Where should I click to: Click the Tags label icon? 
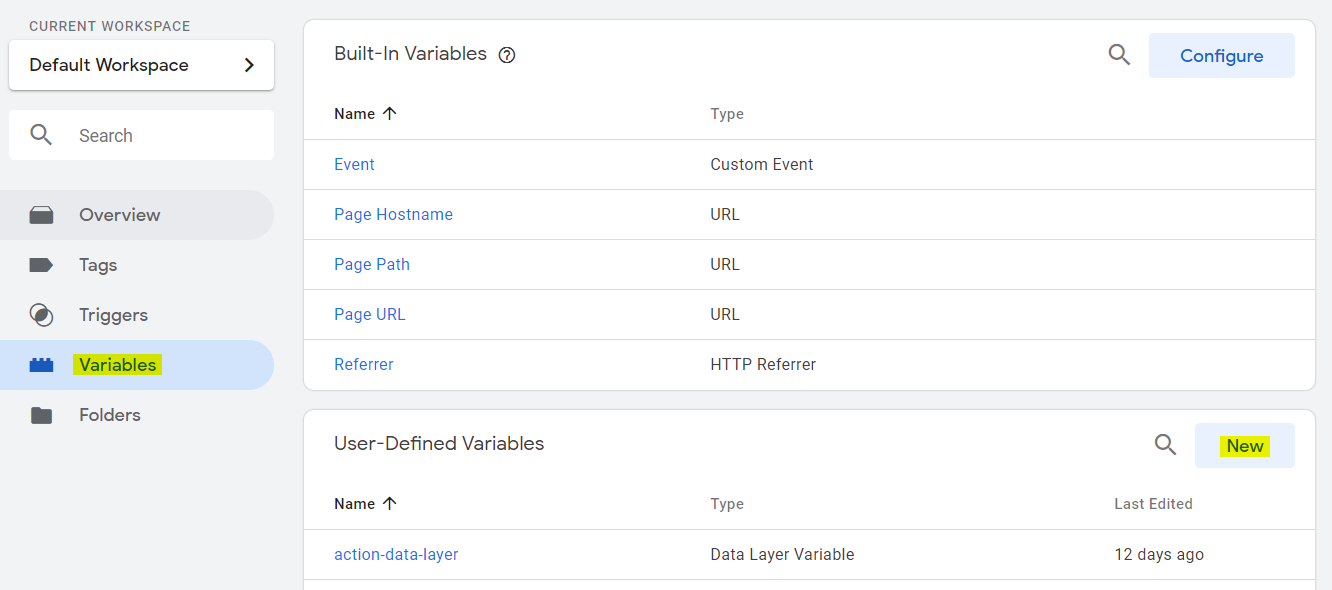tap(41, 265)
